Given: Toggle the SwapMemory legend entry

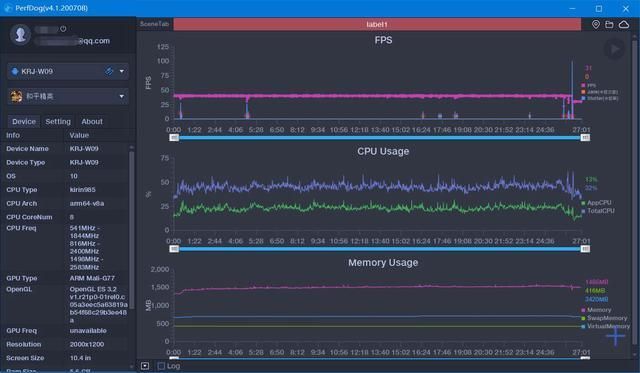Looking at the screenshot, I should point(604,318).
